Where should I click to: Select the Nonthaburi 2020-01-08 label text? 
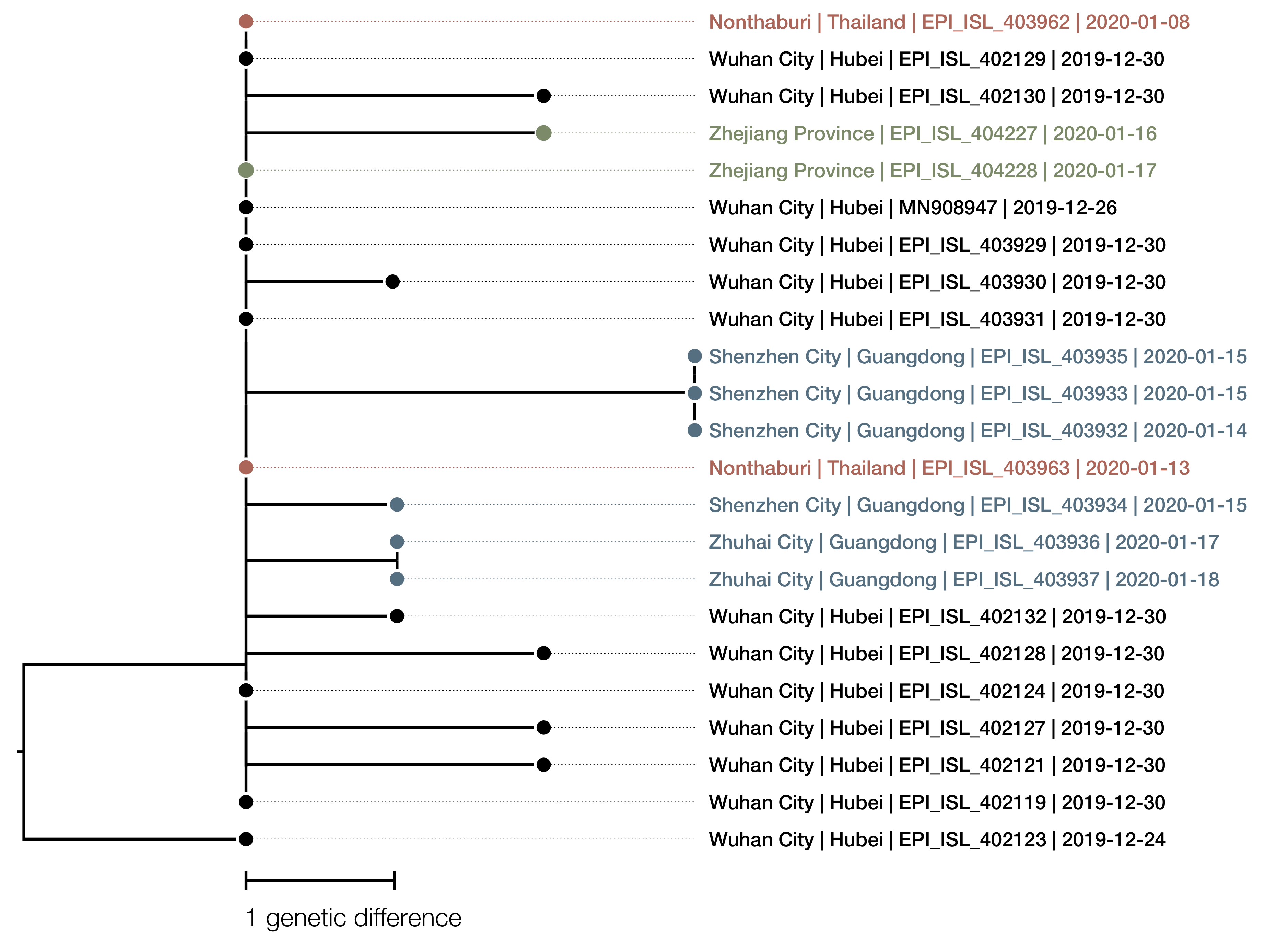click(949, 22)
